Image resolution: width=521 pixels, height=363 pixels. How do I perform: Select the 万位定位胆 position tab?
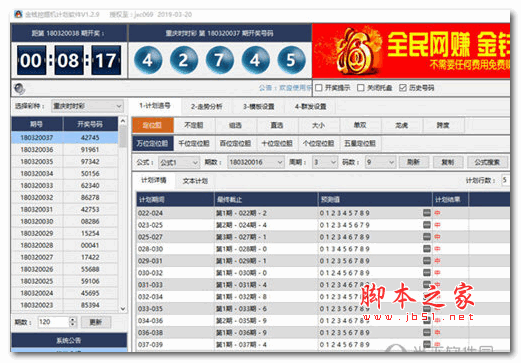pos(152,144)
